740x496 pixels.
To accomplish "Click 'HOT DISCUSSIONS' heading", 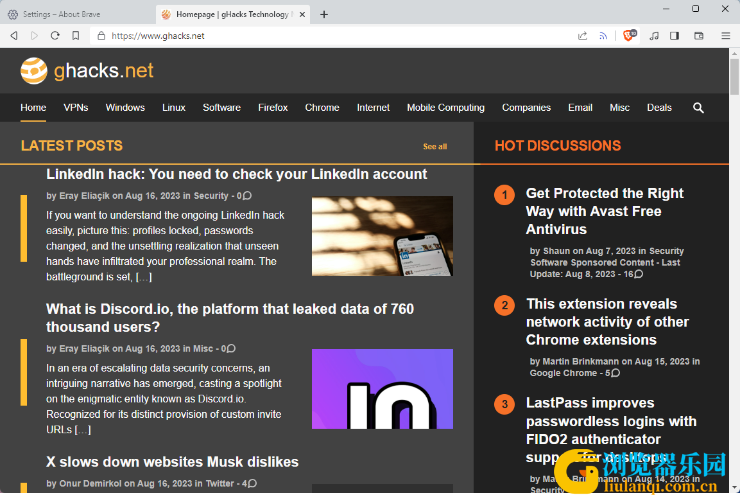I will 558,146.
